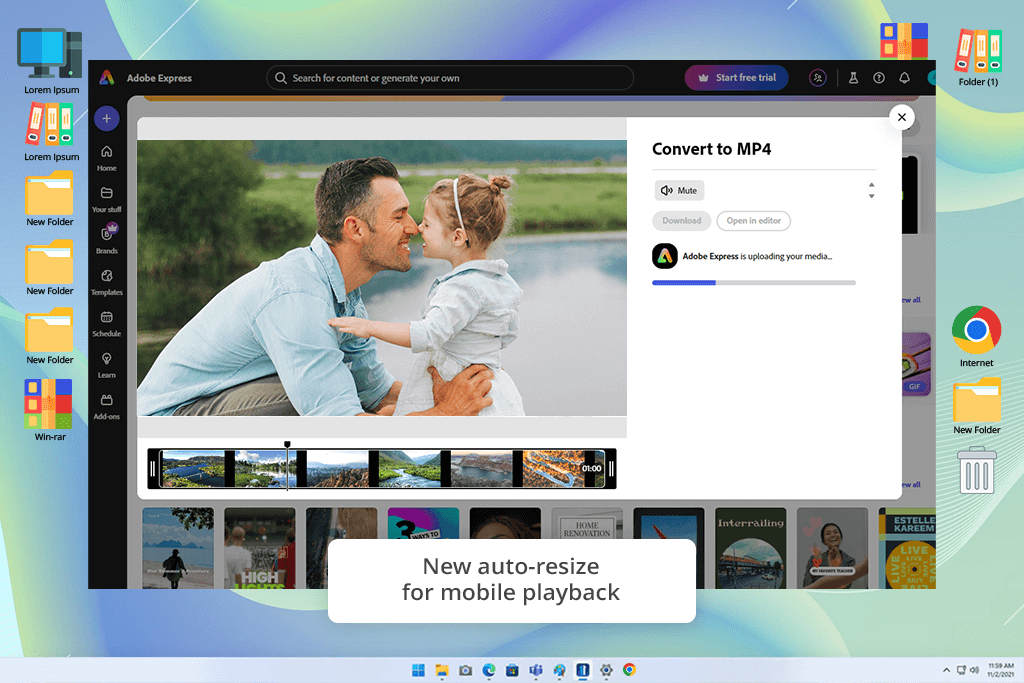Open the notifications bell
1024x683 pixels.
click(x=904, y=78)
